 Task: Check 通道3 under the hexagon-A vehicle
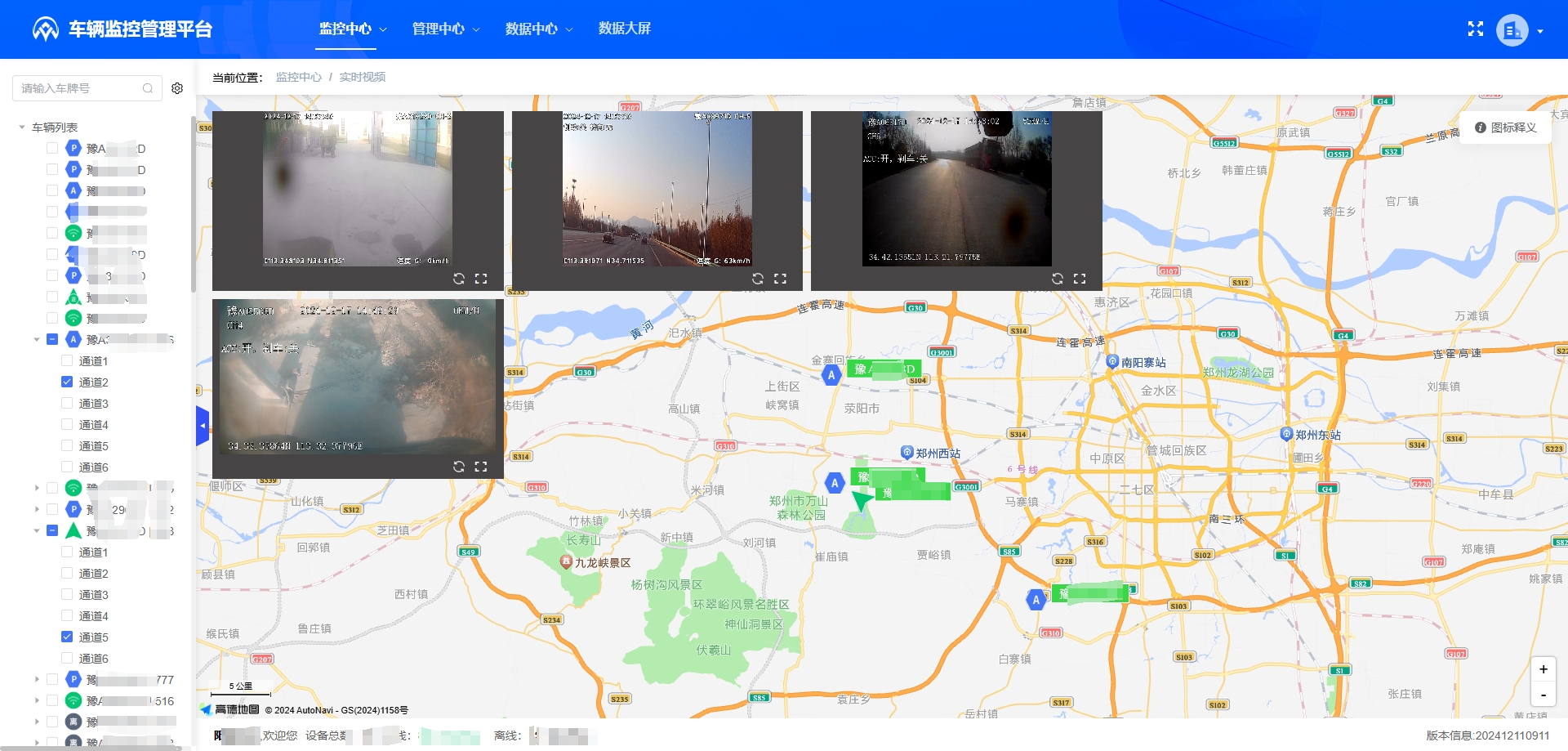coord(67,403)
